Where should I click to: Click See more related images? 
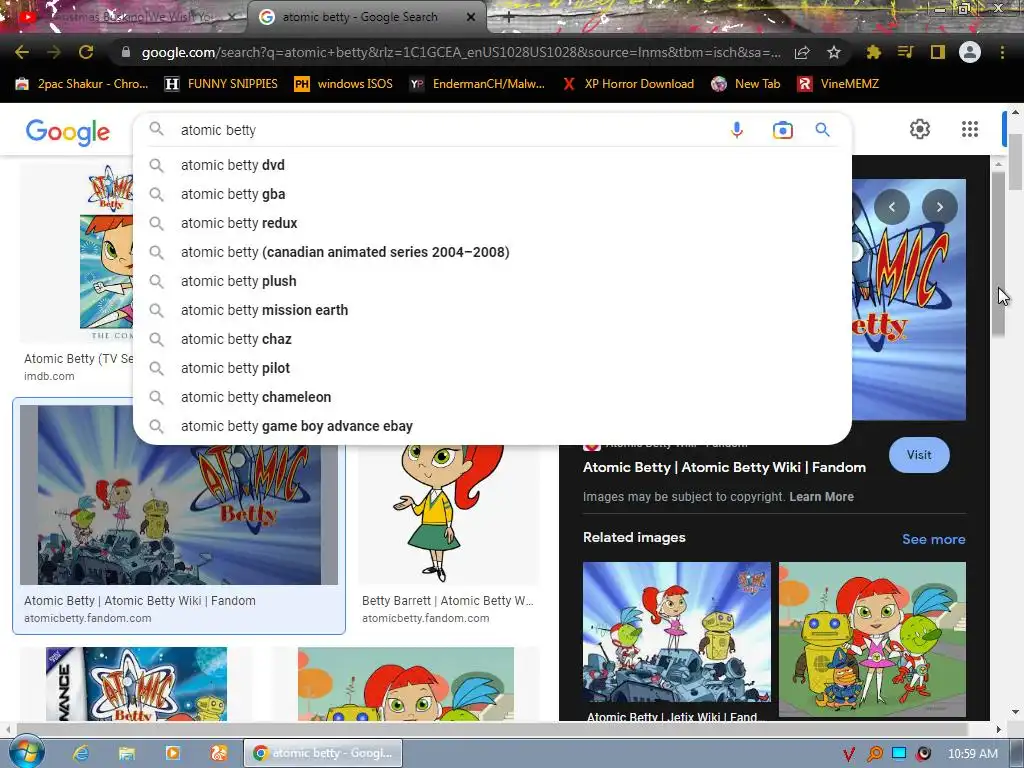[x=933, y=539]
